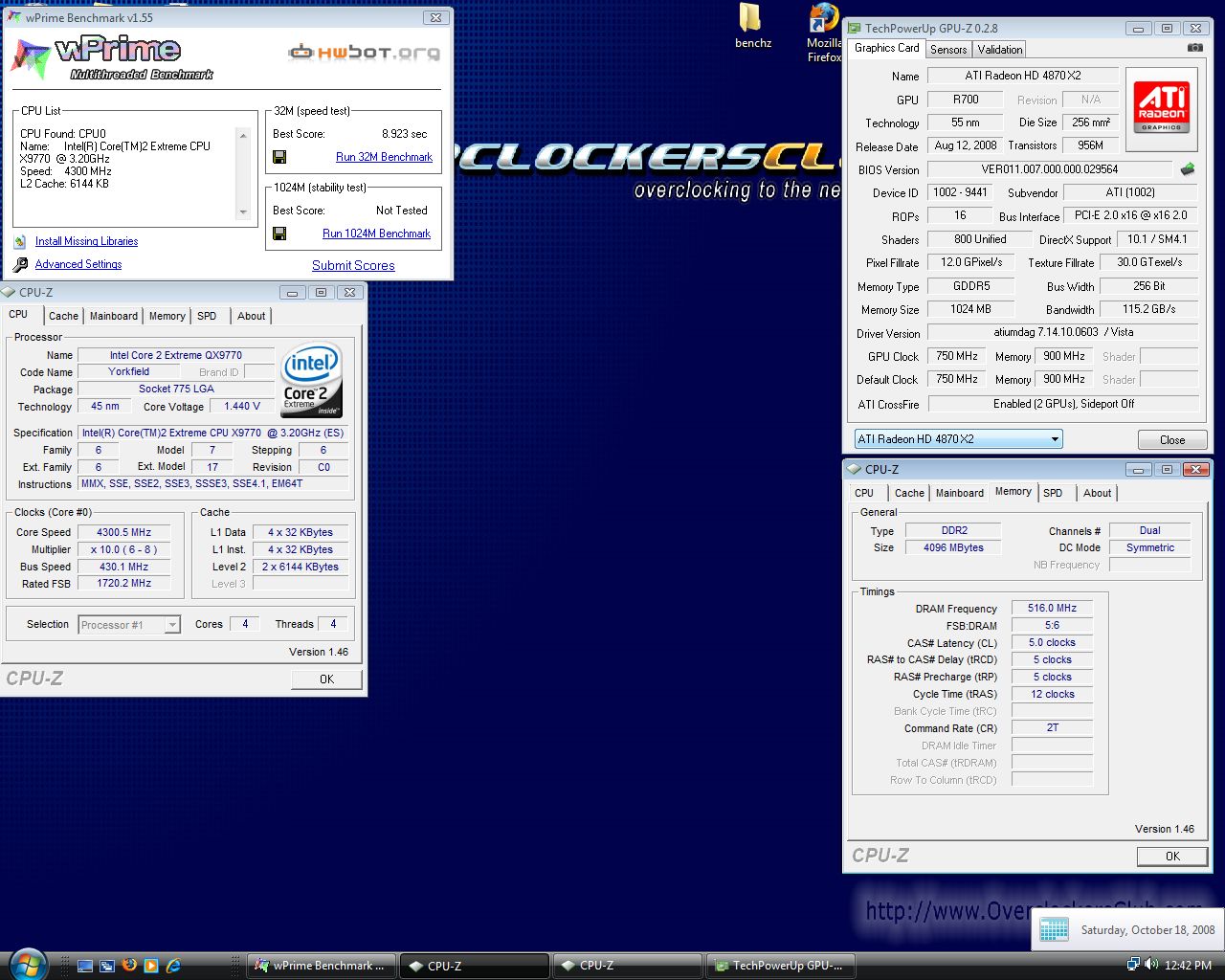Click the Run 1024M Benchmark link
The height and width of the screenshot is (980, 1225).
[376, 234]
